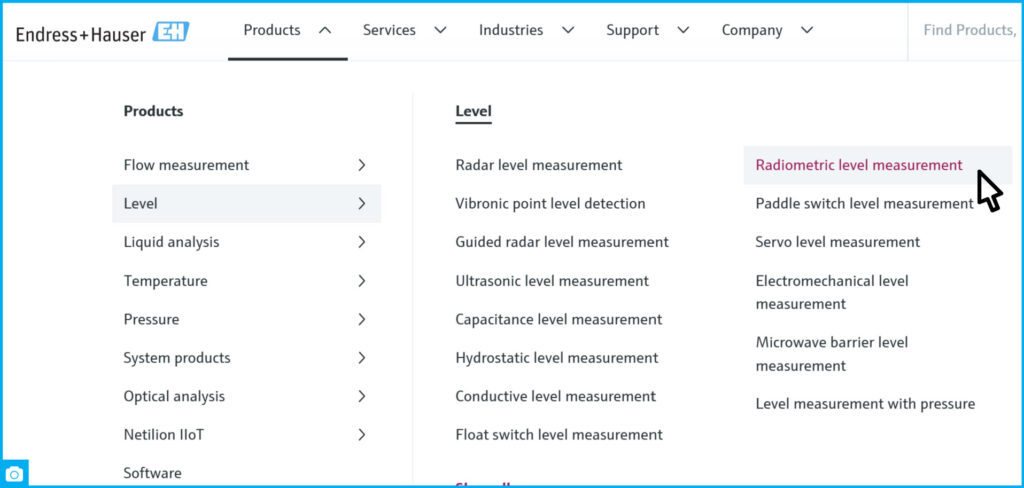Select Vibronic point level detection

pyautogui.click(x=550, y=203)
